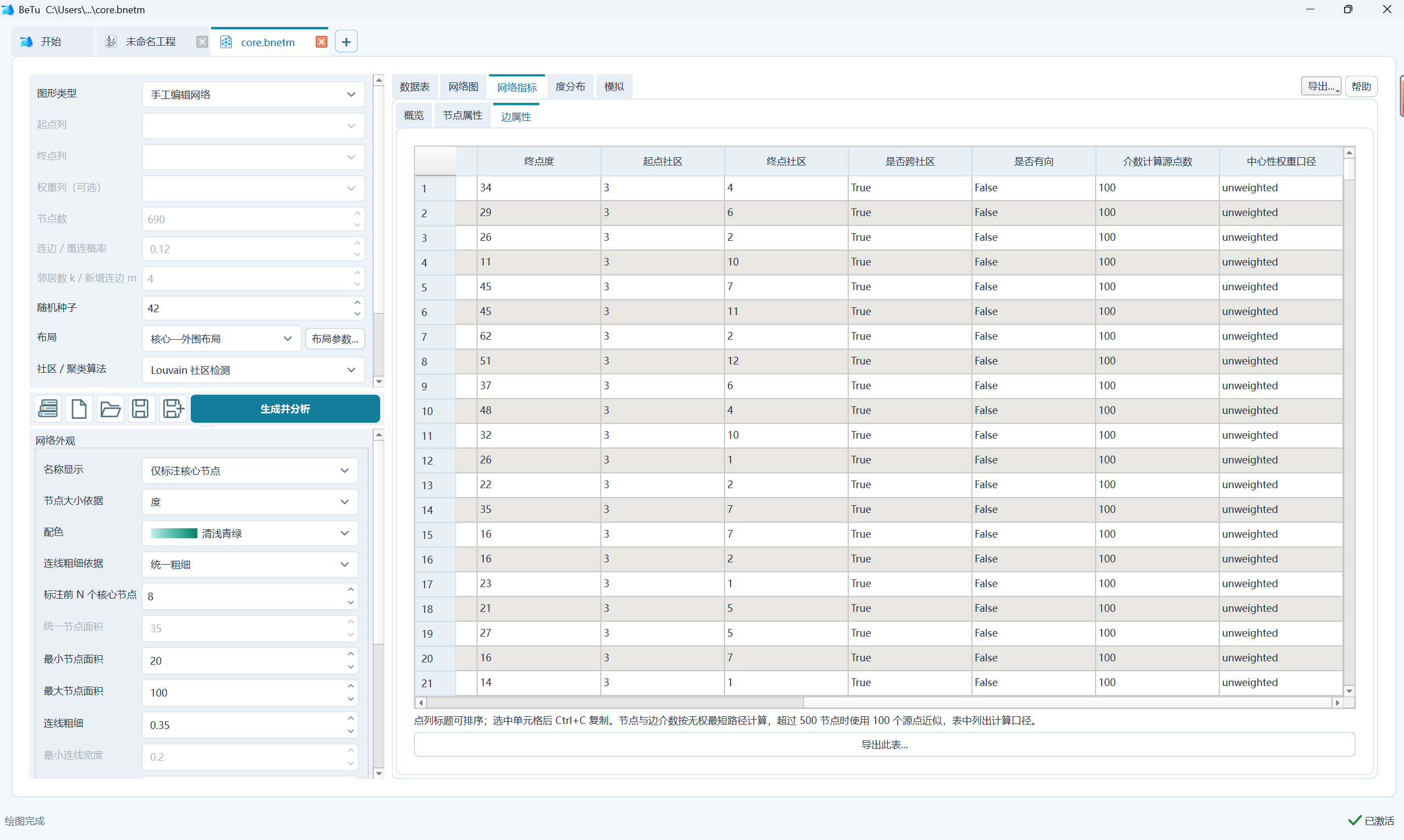Click the 未命名工程 project tab icon

[112, 42]
